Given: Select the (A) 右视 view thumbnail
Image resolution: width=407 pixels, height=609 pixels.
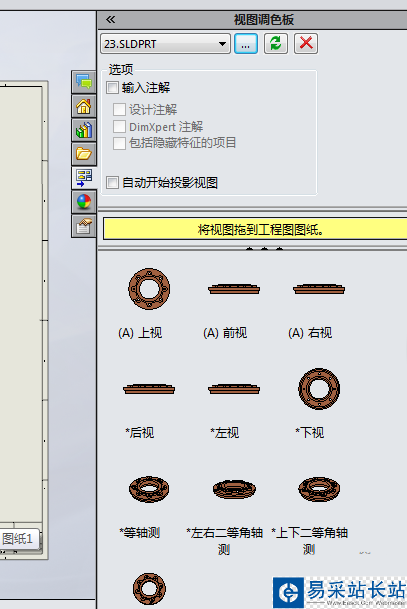Looking at the screenshot, I should (x=319, y=289).
